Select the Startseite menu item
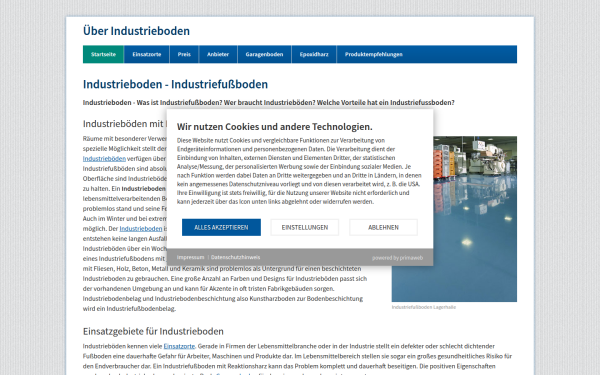Screen dimensions: 600x375 103,54
